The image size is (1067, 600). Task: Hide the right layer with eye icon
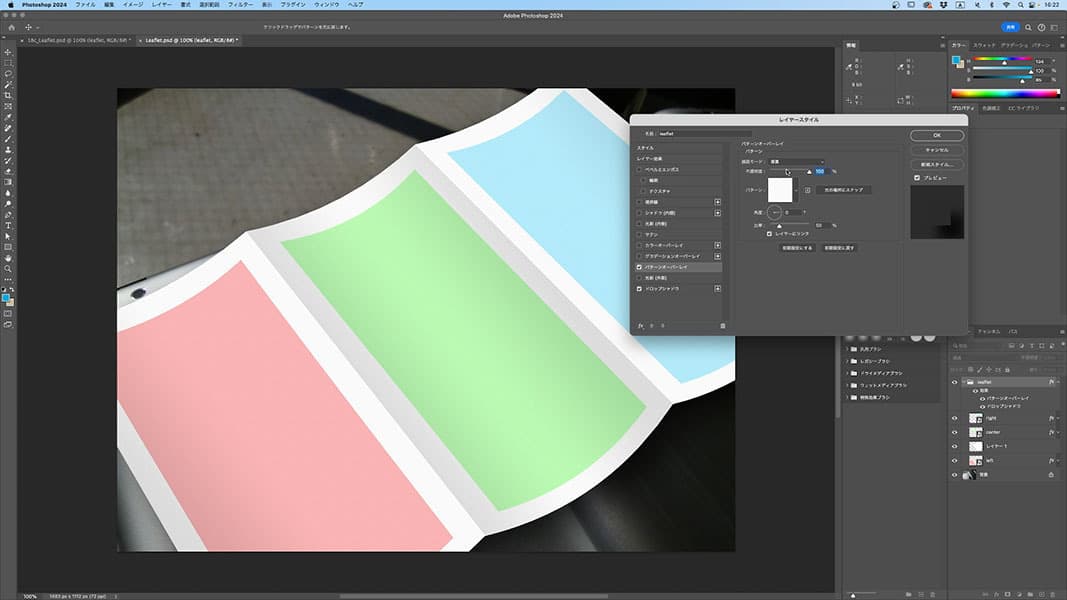click(954, 418)
